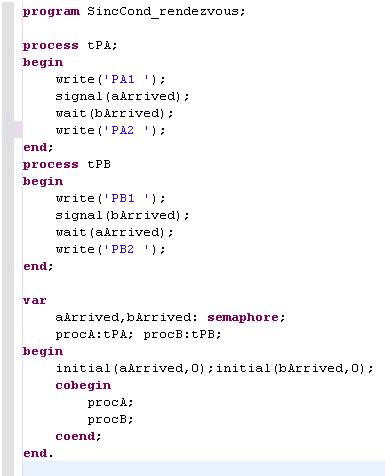The width and height of the screenshot is (385, 476).
Task: Place cursor on signal(aArrived) statement
Action: [x=122, y=96]
